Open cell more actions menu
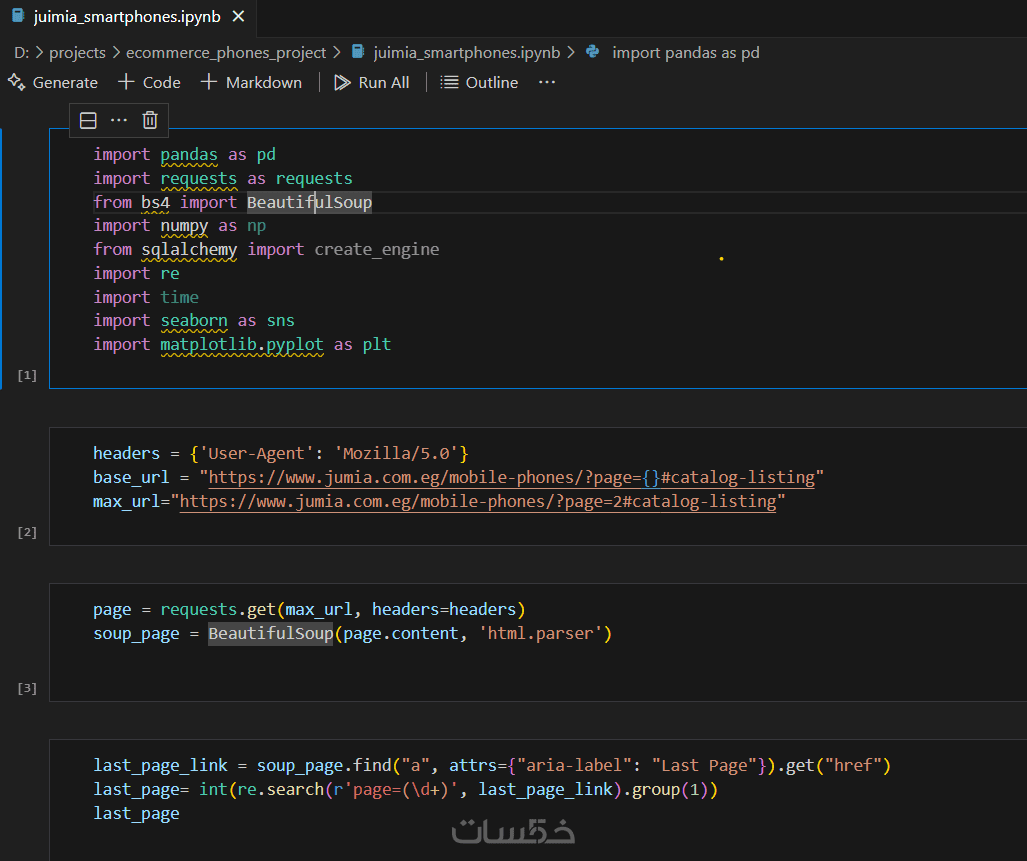Screen dimensions: 1027x861 [x=119, y=120]
